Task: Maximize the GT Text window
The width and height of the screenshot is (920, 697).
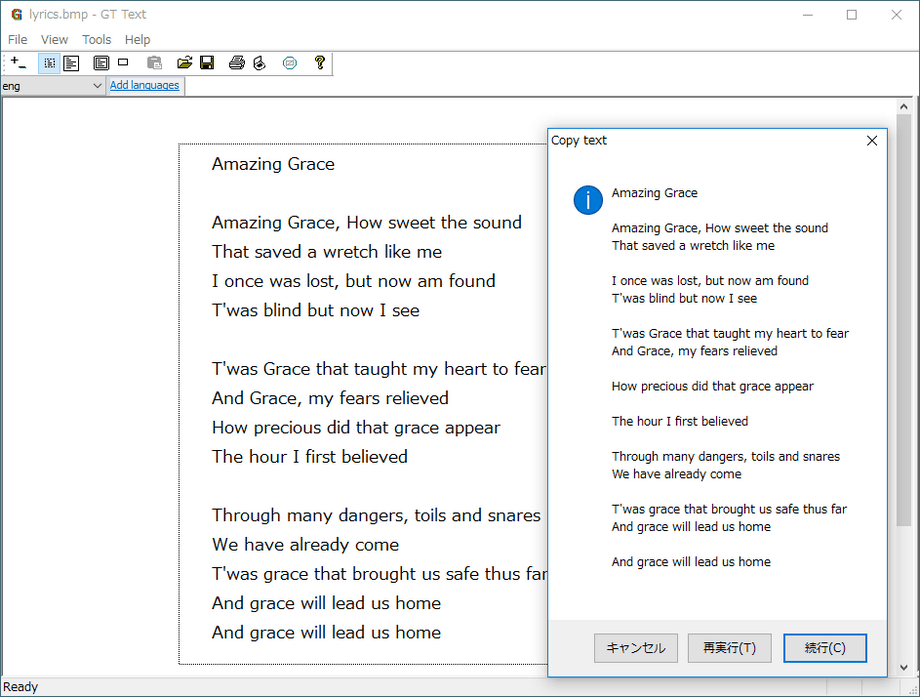Action: (851, 15)
